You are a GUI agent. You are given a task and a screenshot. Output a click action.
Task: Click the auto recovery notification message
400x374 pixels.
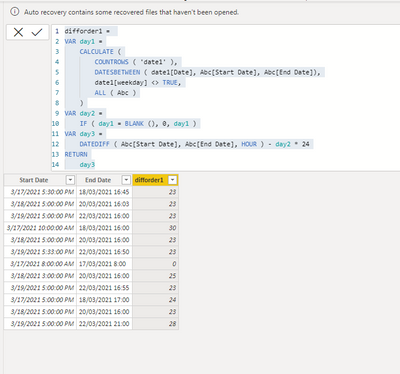coord(131,12)
